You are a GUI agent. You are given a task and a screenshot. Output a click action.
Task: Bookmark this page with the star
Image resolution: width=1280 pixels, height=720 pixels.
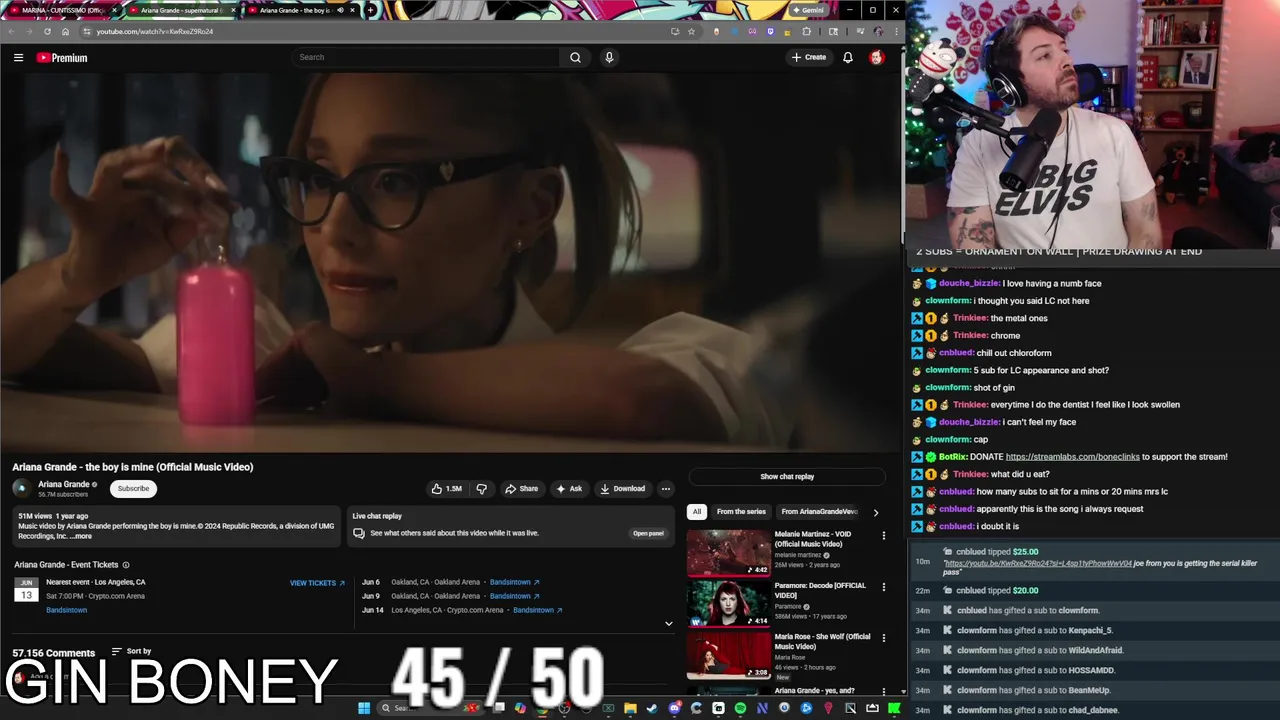click(691, 31)
